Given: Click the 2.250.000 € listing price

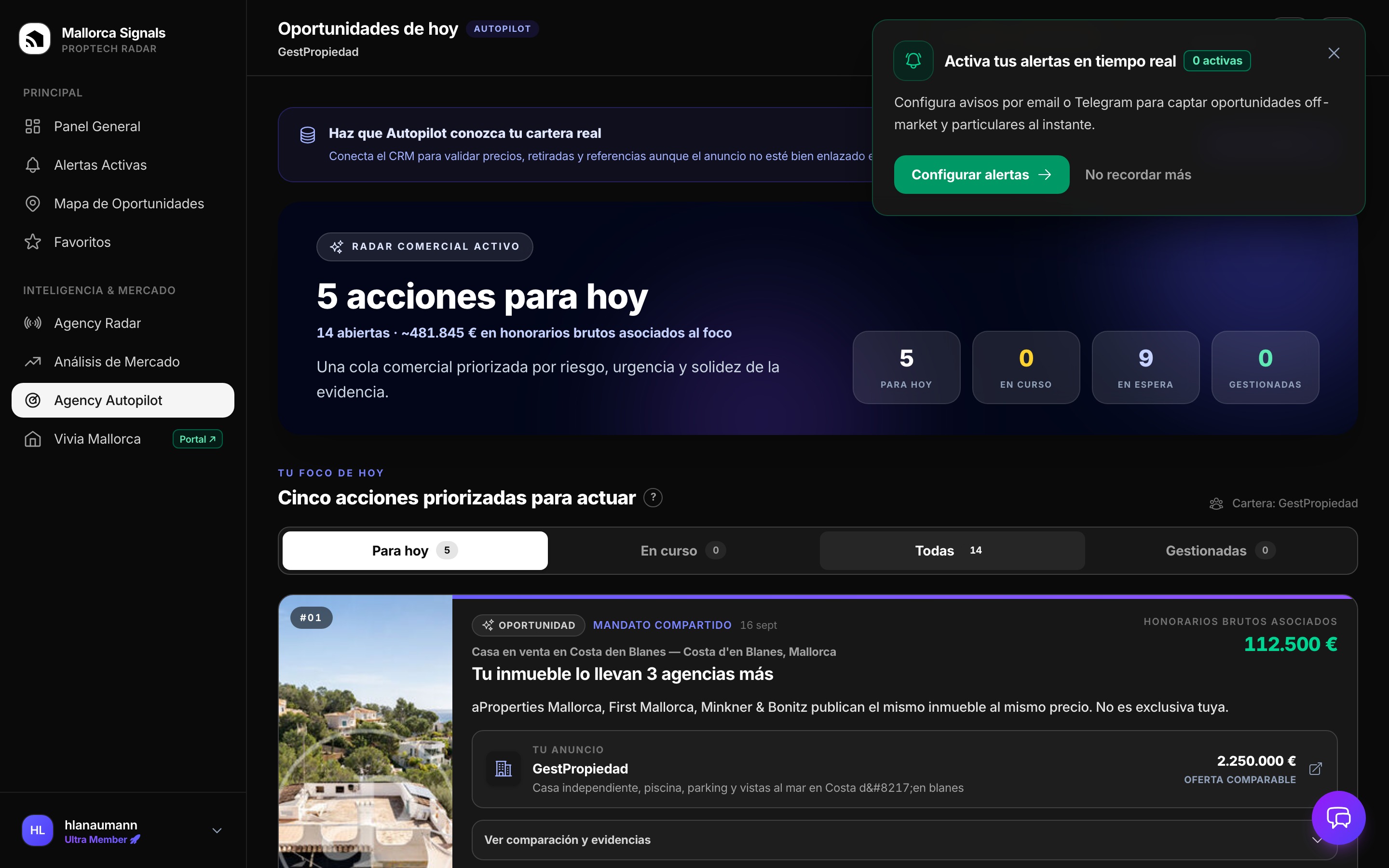Looking at the screenshot, I should (1256, 761).
